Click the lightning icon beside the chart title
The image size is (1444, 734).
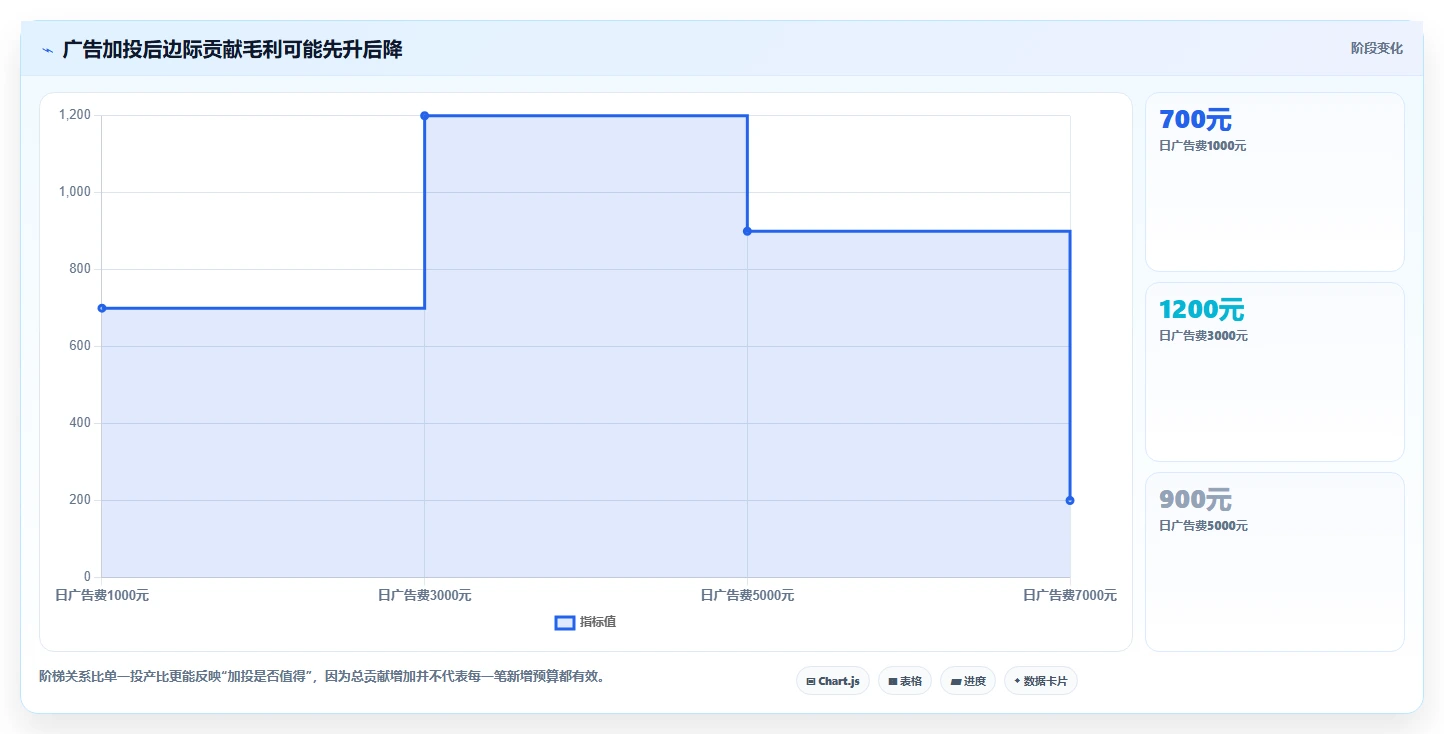point(47,50)
